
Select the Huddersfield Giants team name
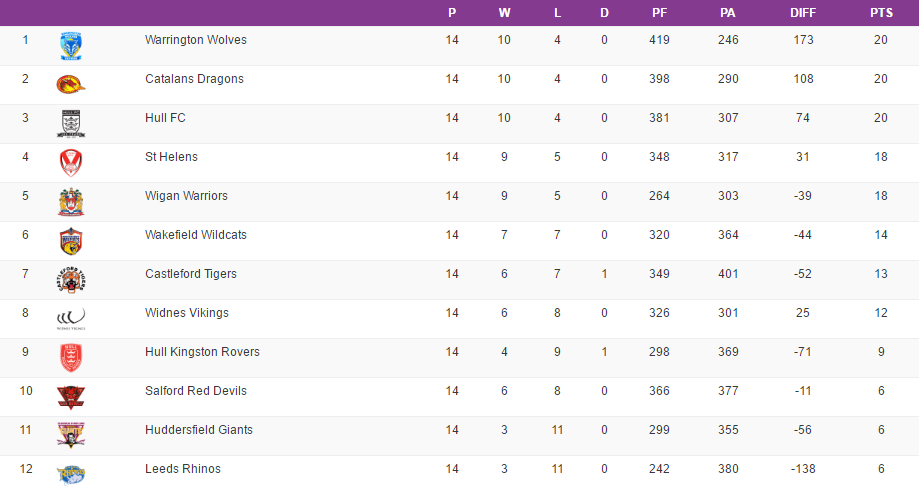[x=199, y=430]
